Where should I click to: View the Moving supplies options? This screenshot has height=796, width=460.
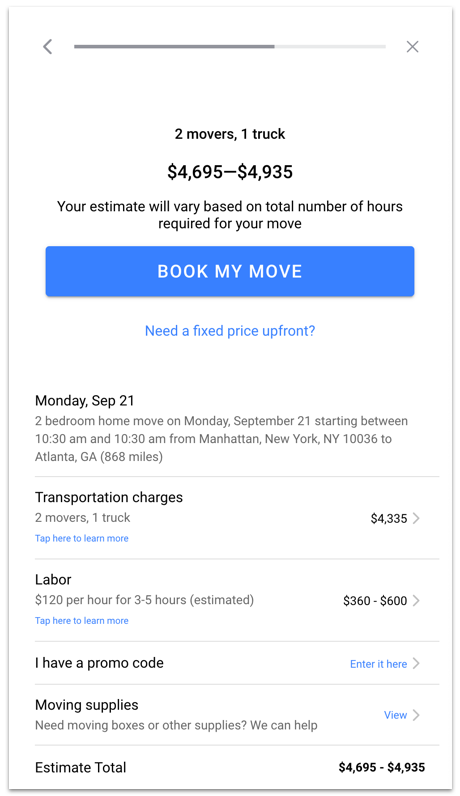[x=396, y=715]
